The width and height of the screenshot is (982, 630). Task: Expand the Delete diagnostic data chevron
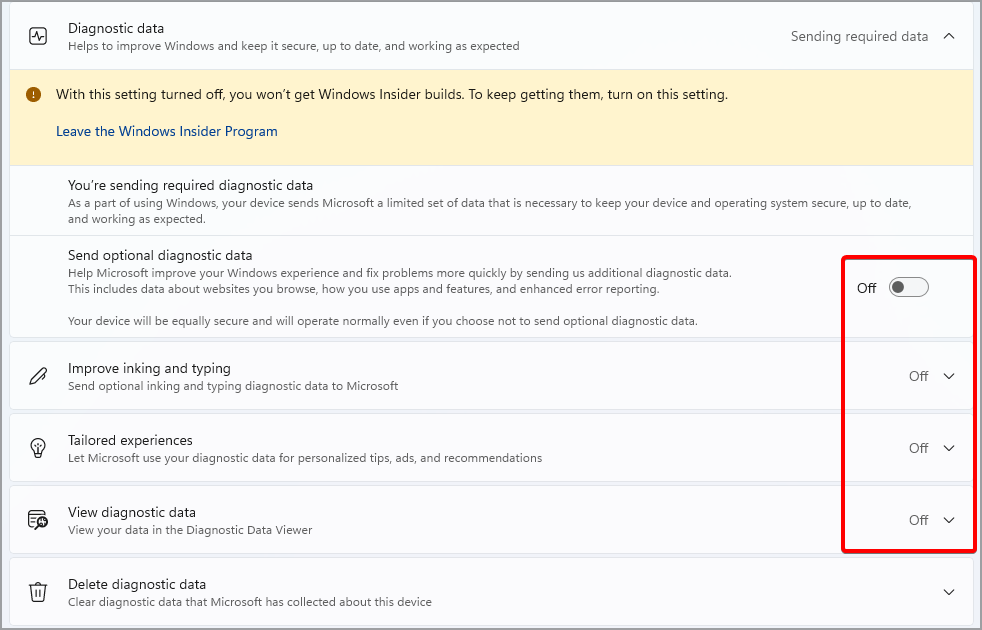tap(949, 592)
